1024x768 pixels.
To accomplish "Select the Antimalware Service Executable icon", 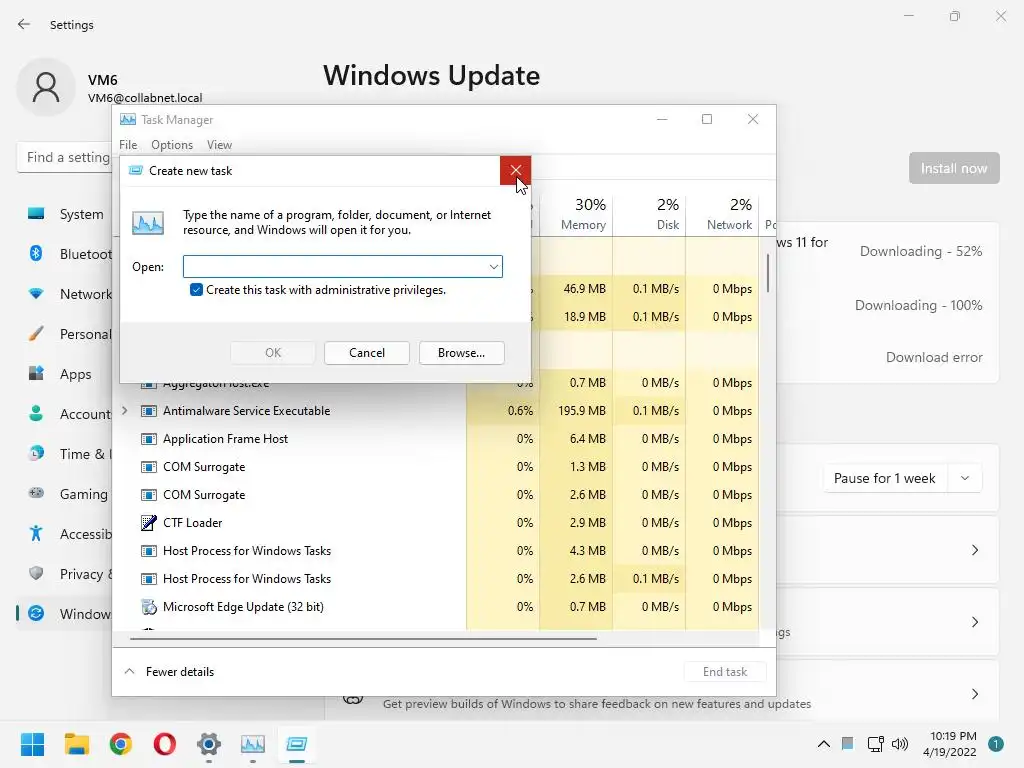I will [x=149, y=411].
